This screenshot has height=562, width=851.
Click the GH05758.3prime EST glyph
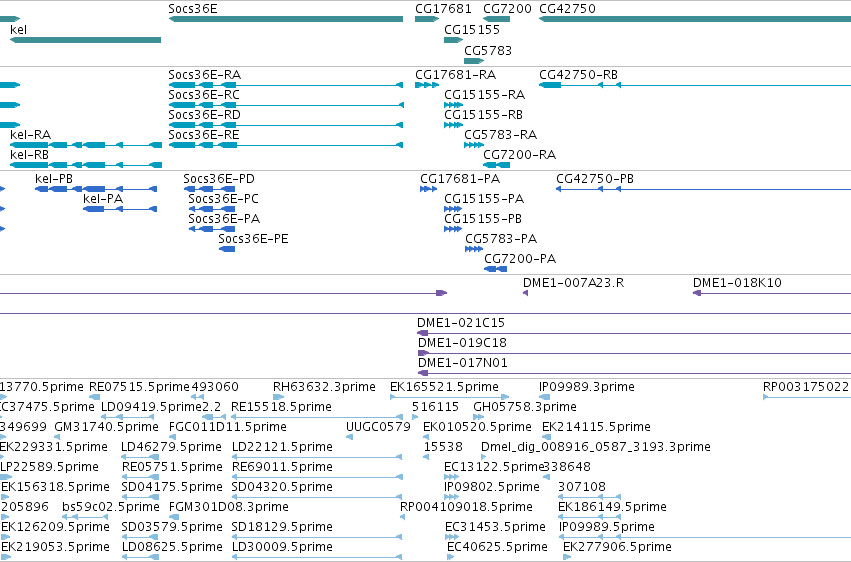(479, 417)
